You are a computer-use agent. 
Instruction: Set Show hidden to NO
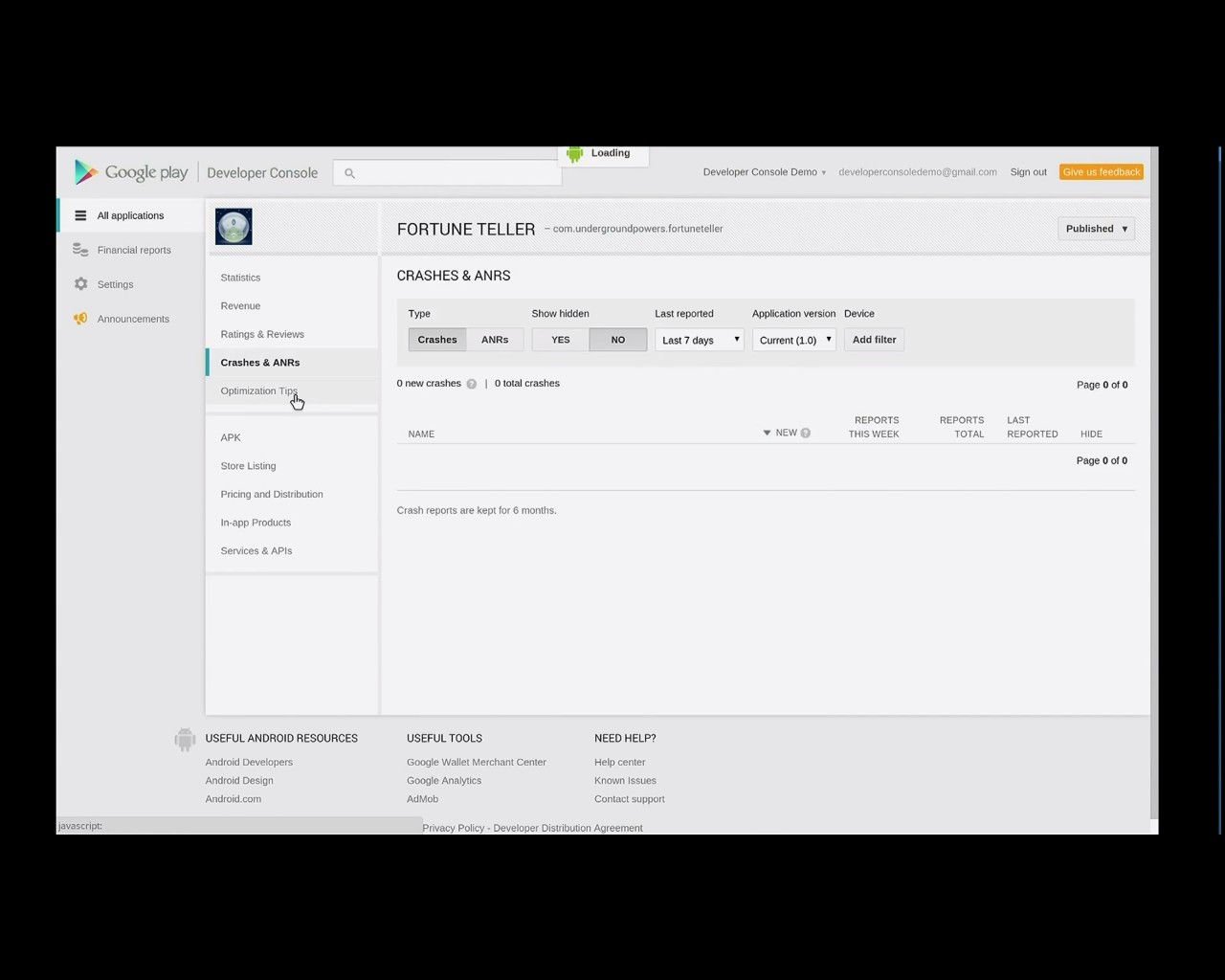coord(618,340)
